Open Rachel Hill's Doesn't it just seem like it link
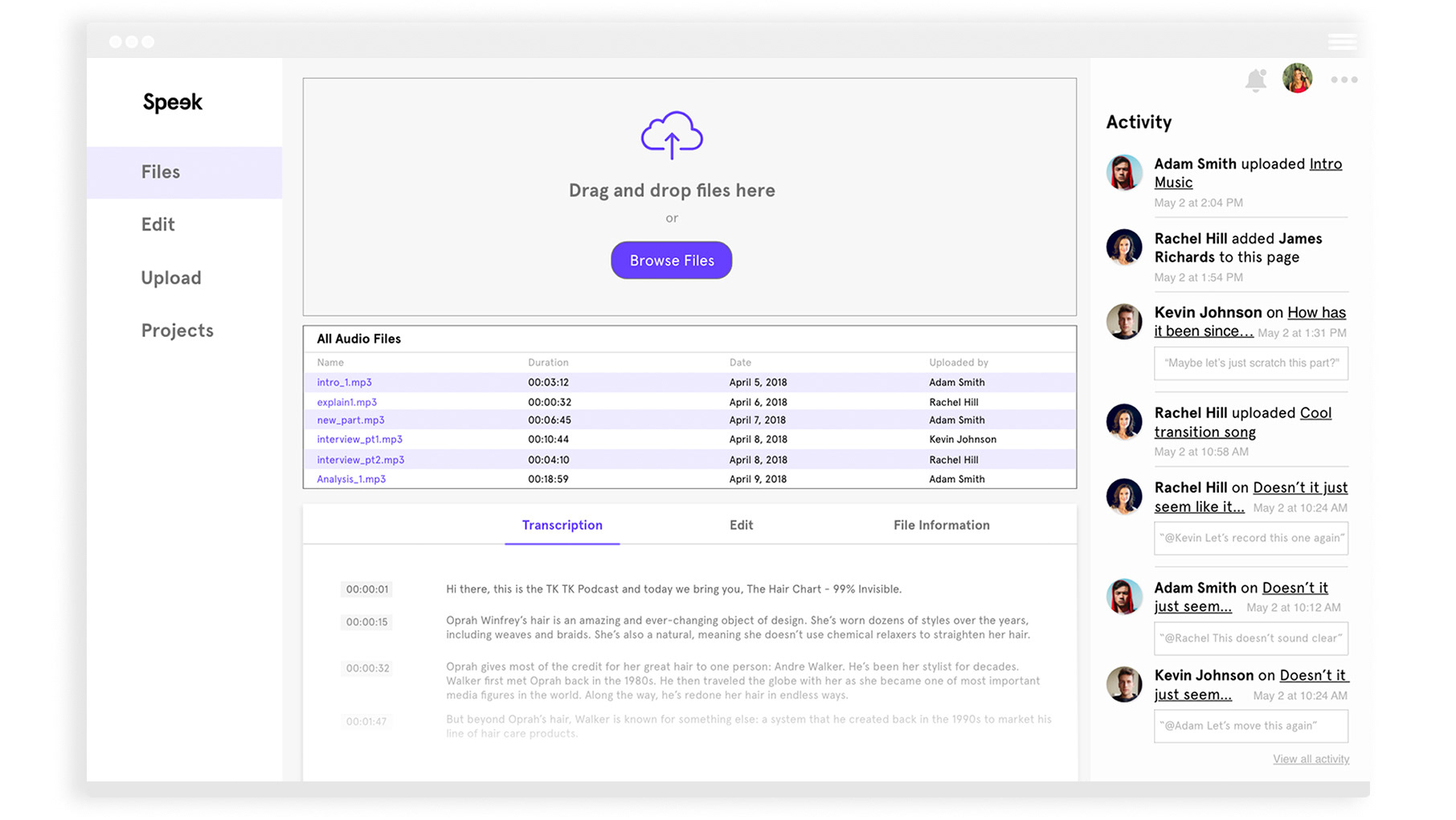Viewport: 1456px width, 820px height. click(x=1250, y=497)
